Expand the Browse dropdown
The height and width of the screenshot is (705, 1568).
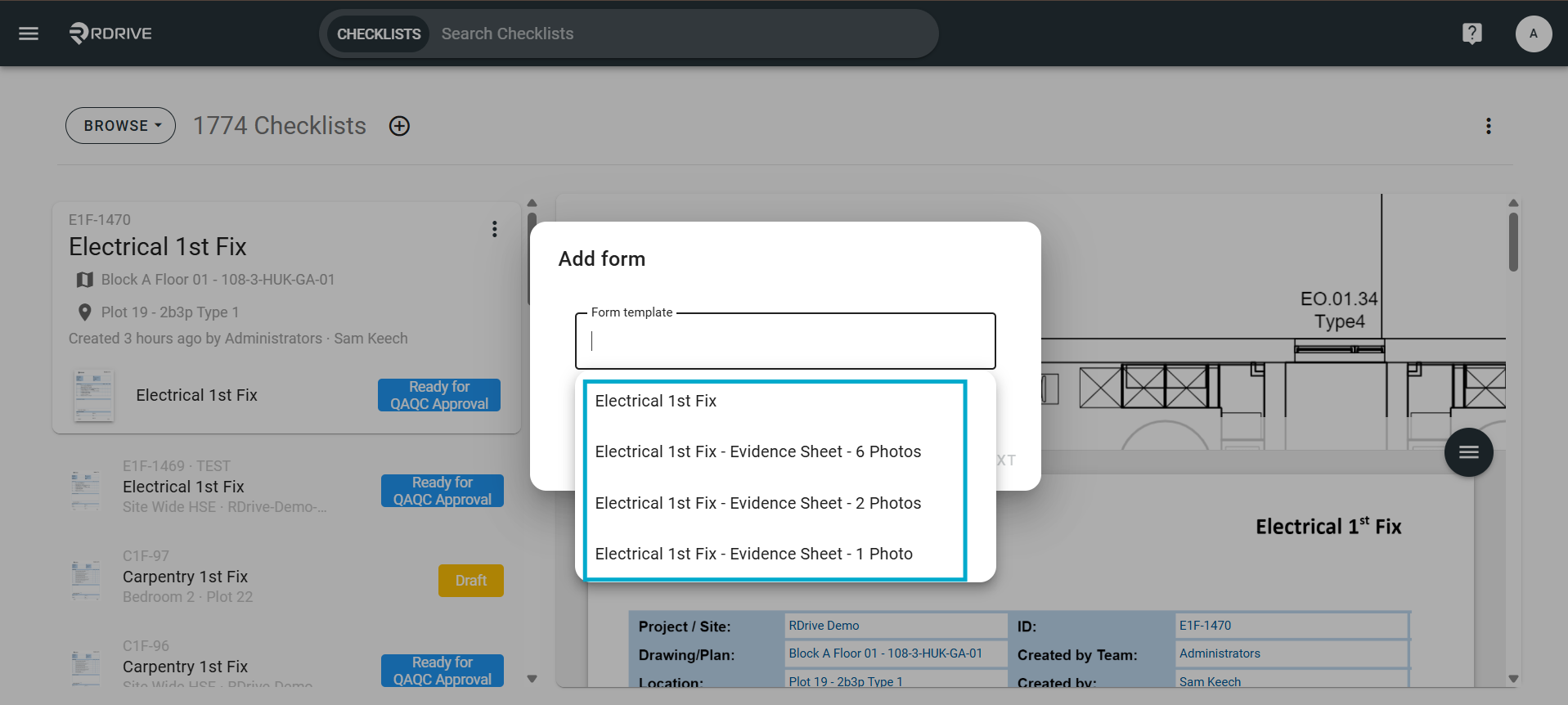[x=120, y=126]
